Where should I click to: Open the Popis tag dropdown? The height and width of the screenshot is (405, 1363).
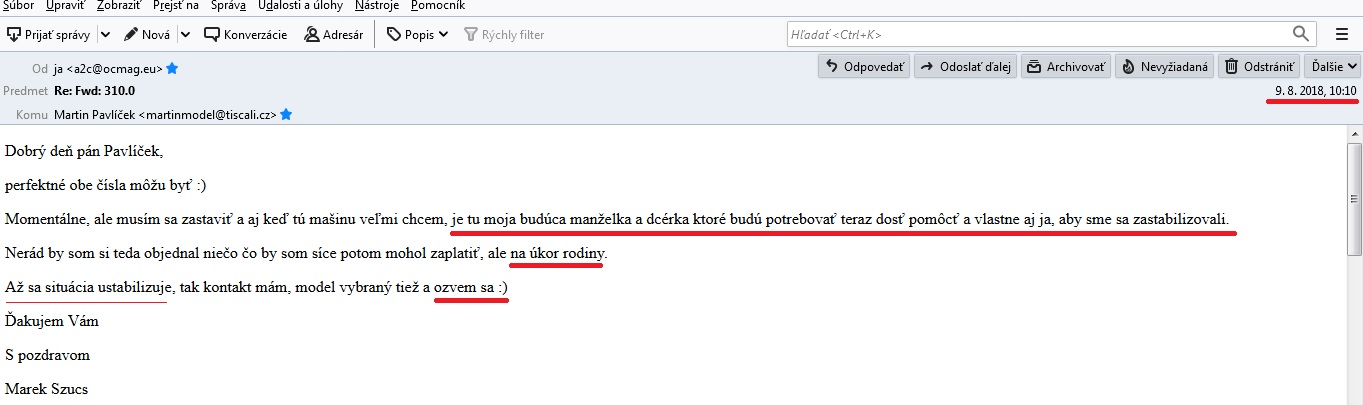click(x=417, y=34)
